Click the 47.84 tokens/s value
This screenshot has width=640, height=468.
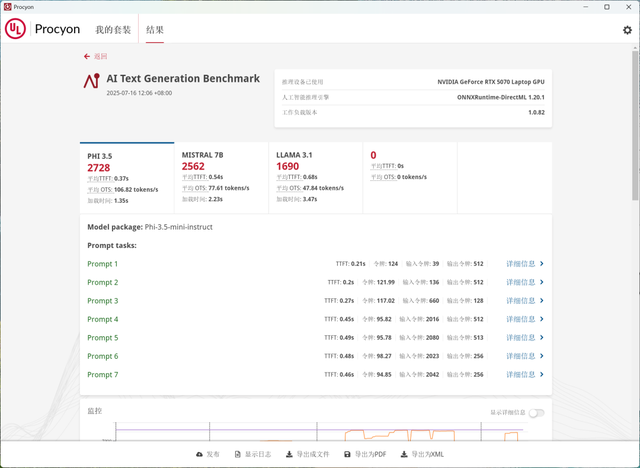click(323, 188)
